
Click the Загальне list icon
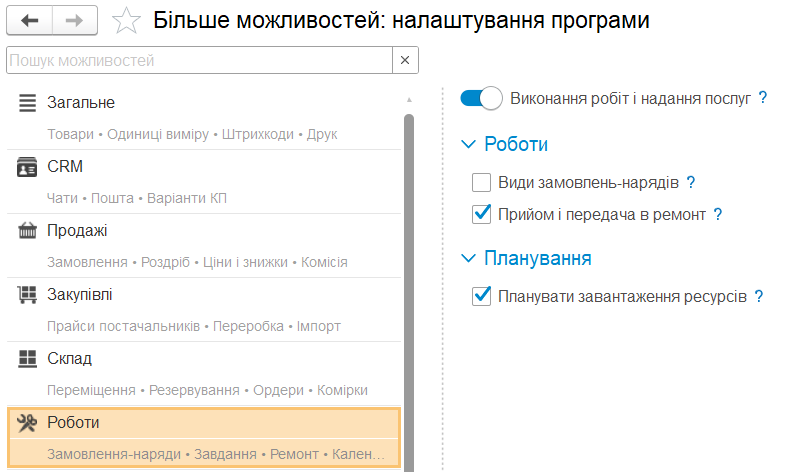click(x=27, y=103)
